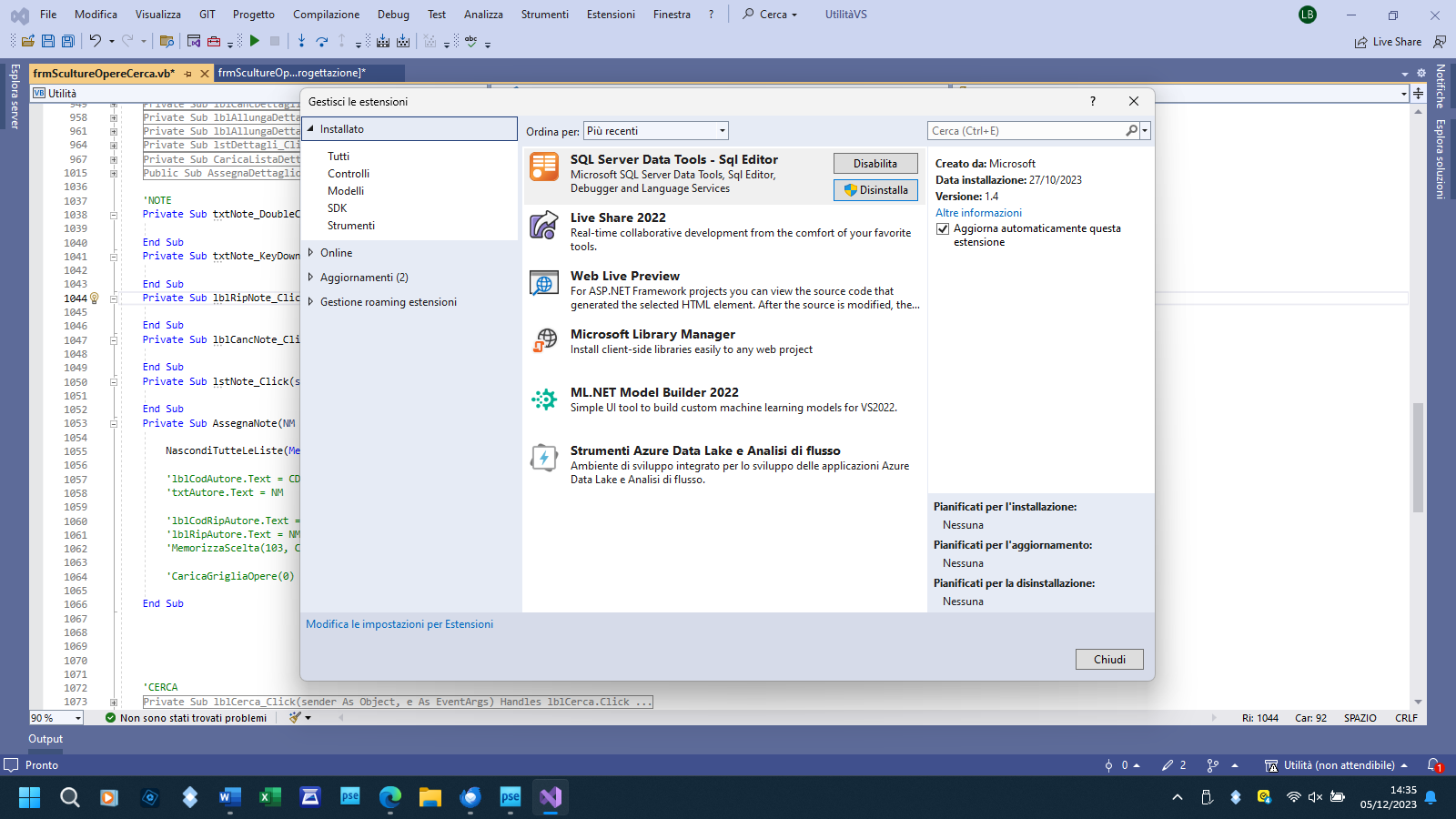This screenshot has width=1456, height=819.
Task: Open the Compilazione menu
Action: 326,15
